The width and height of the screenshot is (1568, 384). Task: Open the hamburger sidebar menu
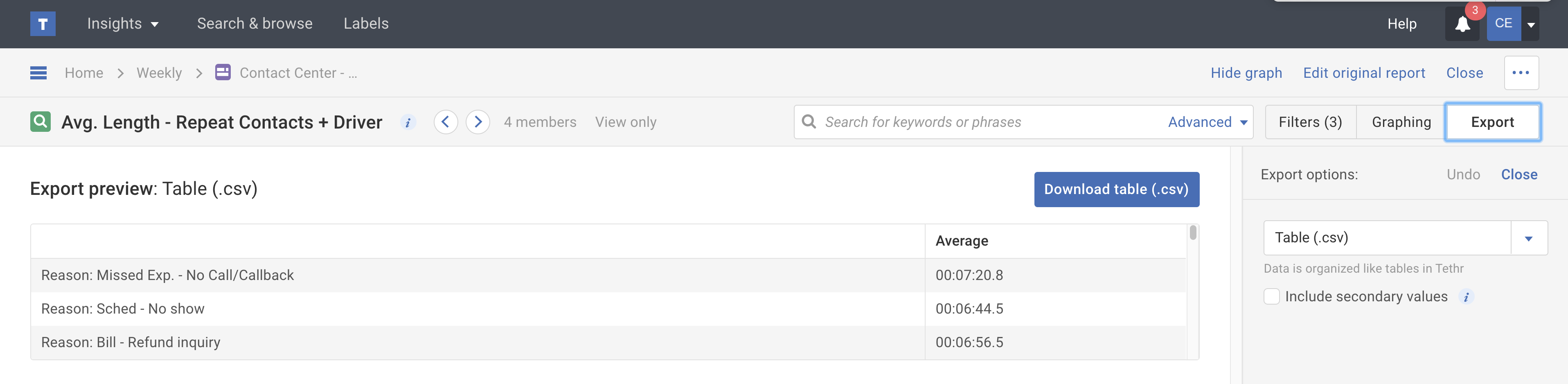[x=38, y=73]
